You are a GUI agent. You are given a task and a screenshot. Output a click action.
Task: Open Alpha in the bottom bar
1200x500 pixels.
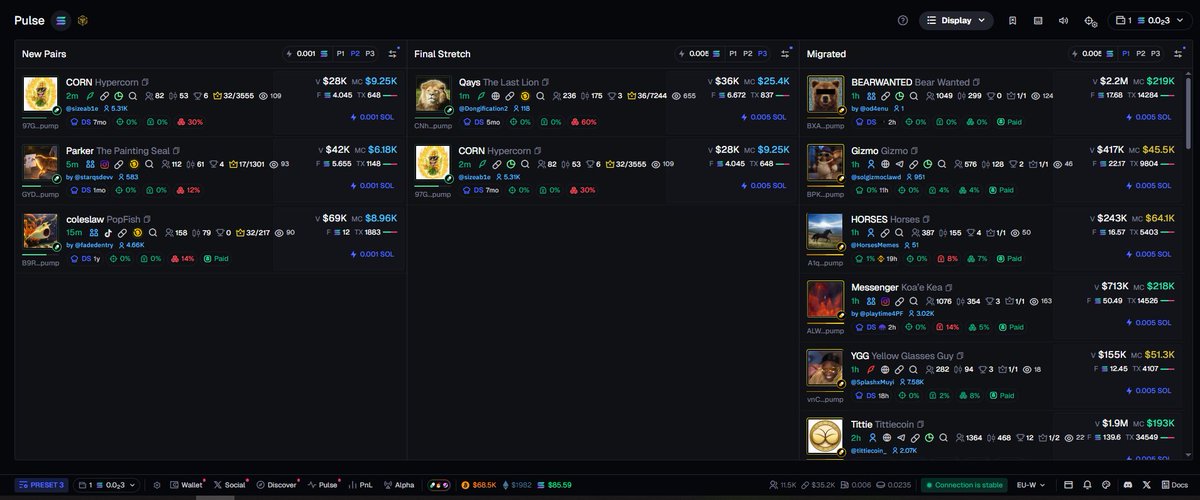point(400,485)
